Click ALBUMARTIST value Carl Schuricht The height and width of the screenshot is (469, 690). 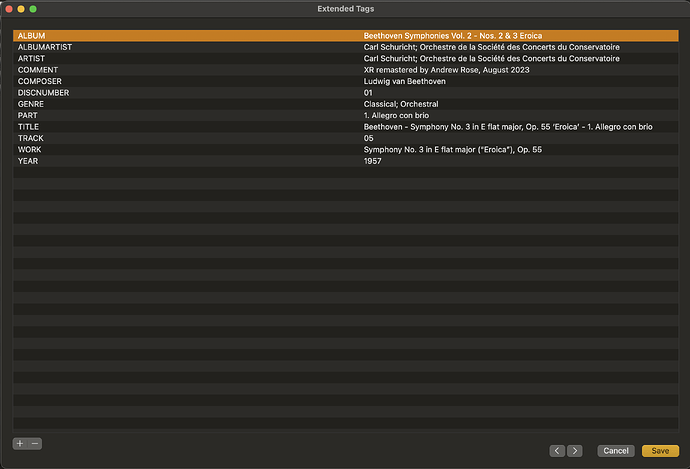coord(492,47)
